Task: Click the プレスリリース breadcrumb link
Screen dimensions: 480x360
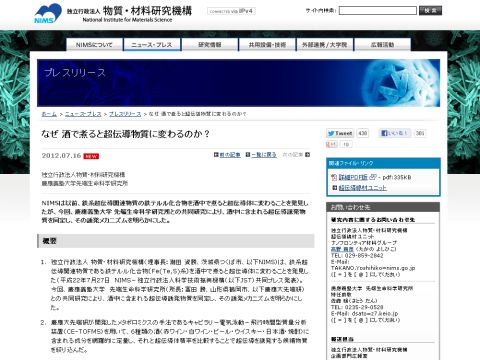Action: pos(125,114)
